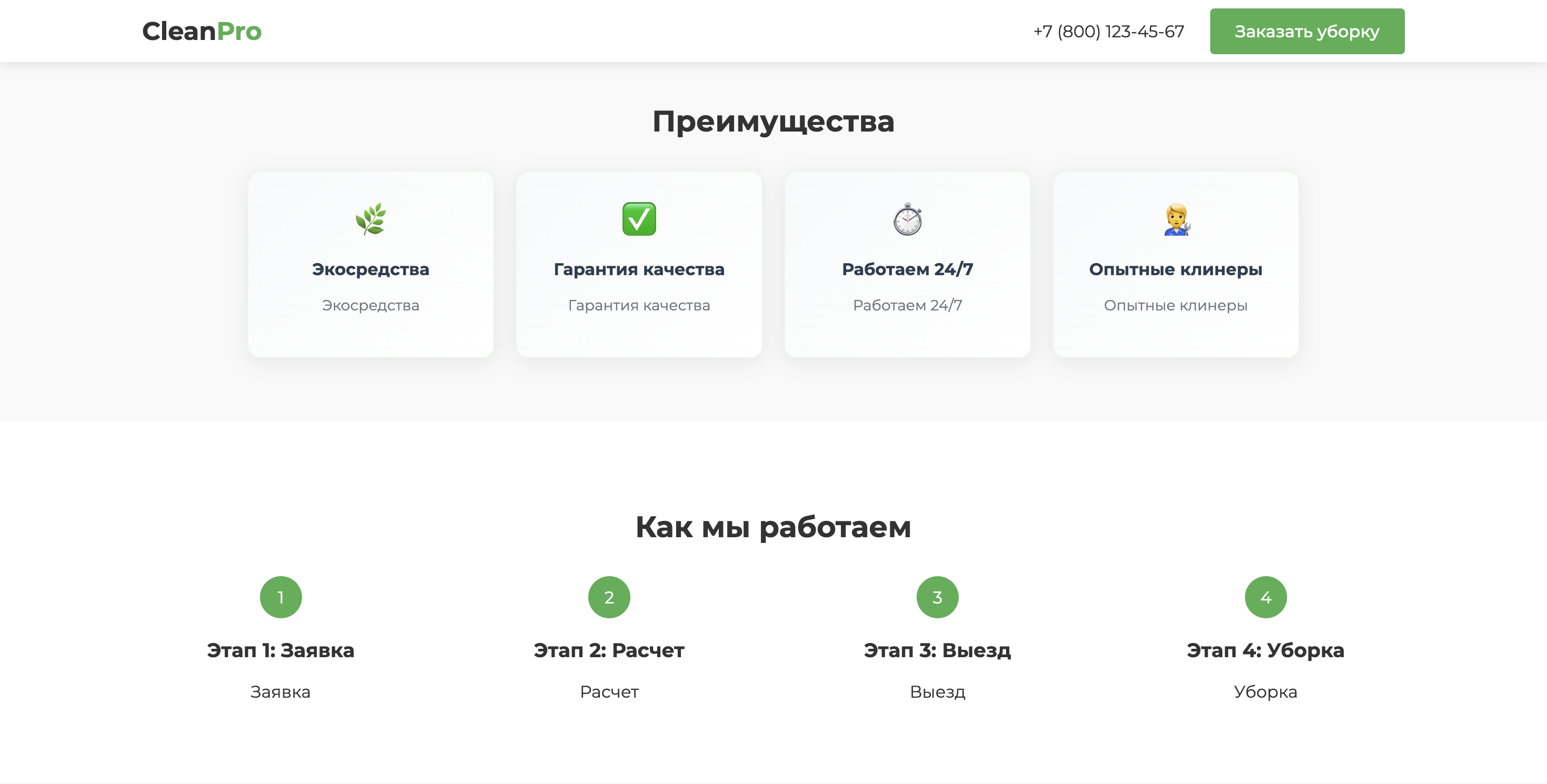1547x784 pixels.
Task: Open the CleanPro logo link
Action: pyautogui.click(x=202, y=31)
